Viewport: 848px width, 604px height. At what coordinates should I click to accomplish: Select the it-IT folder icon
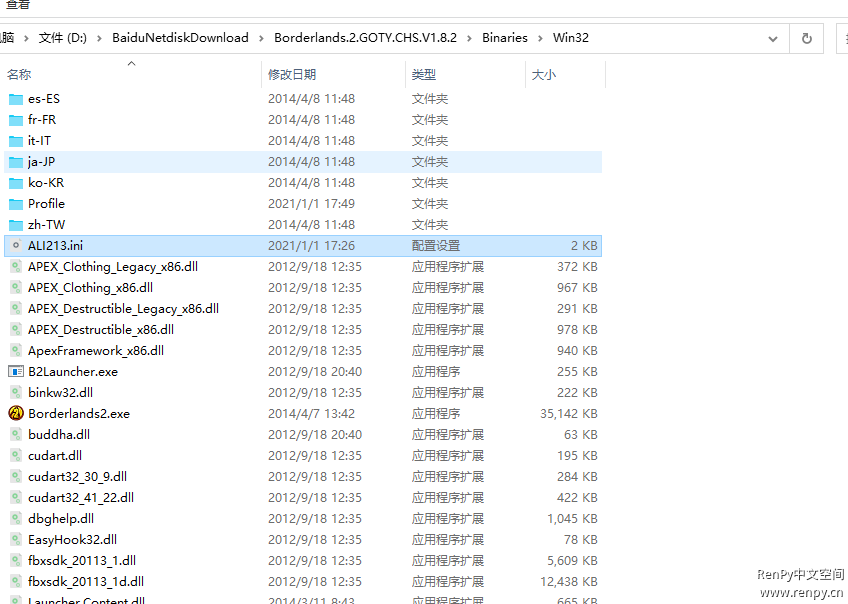16,141
